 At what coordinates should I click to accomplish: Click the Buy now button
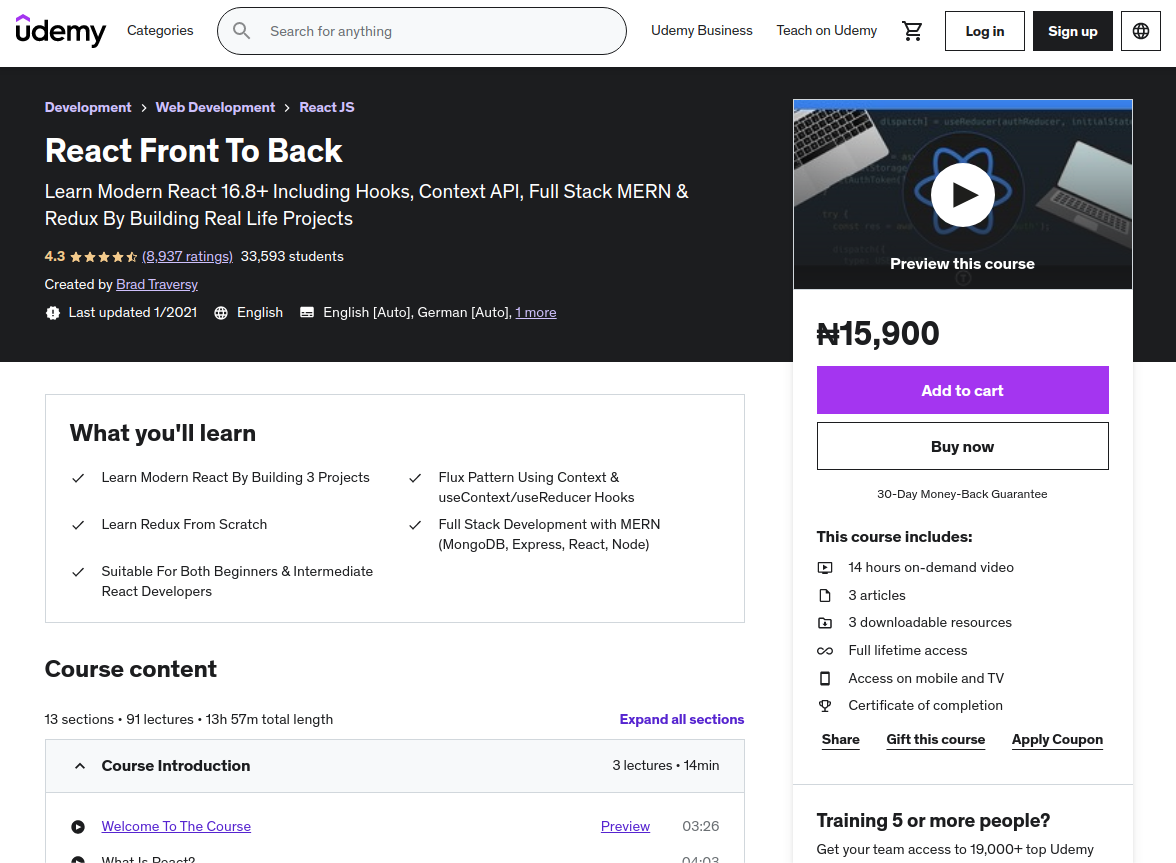coord(962,446)
